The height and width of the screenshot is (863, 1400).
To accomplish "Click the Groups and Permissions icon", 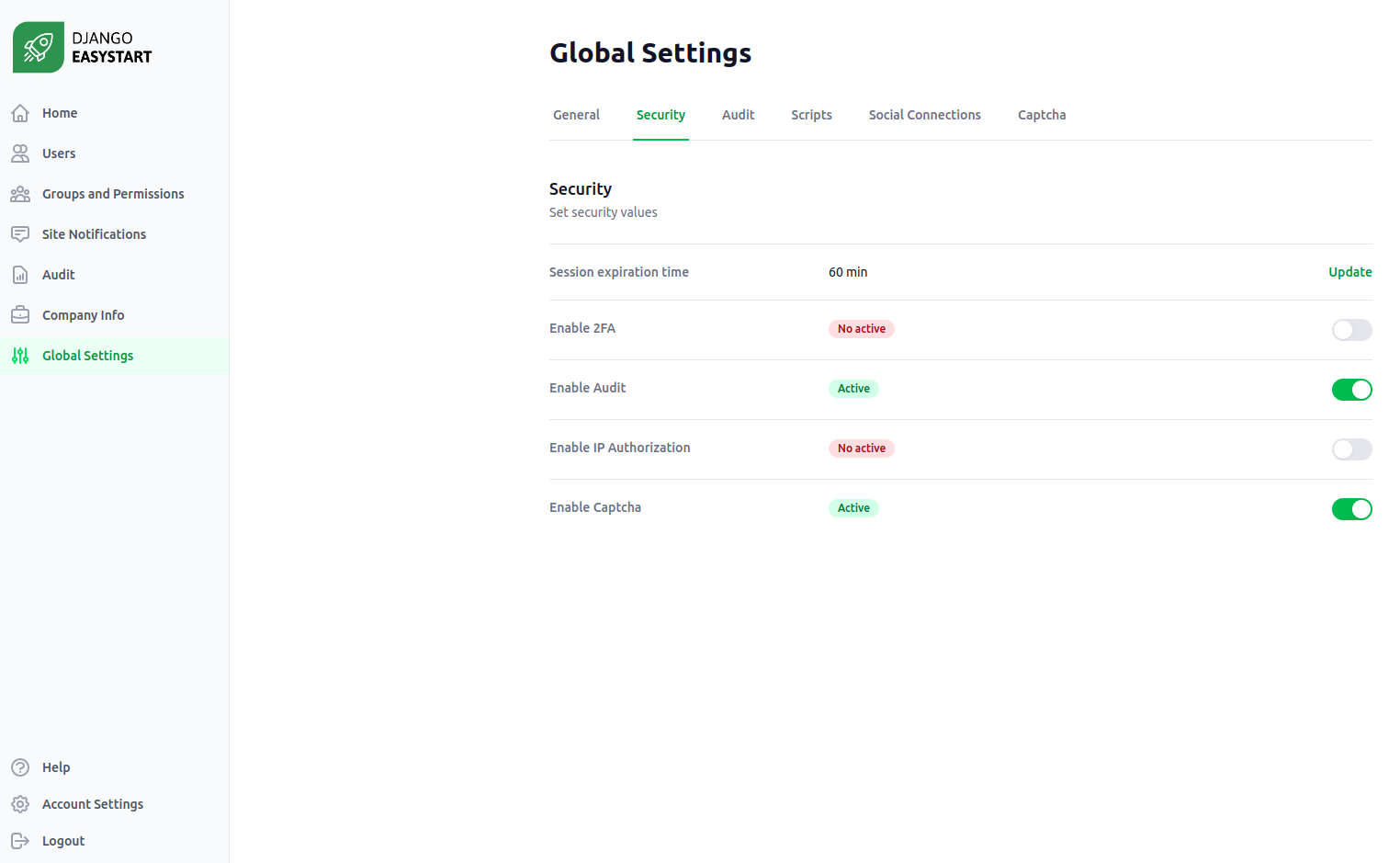I will click(20, 194).
